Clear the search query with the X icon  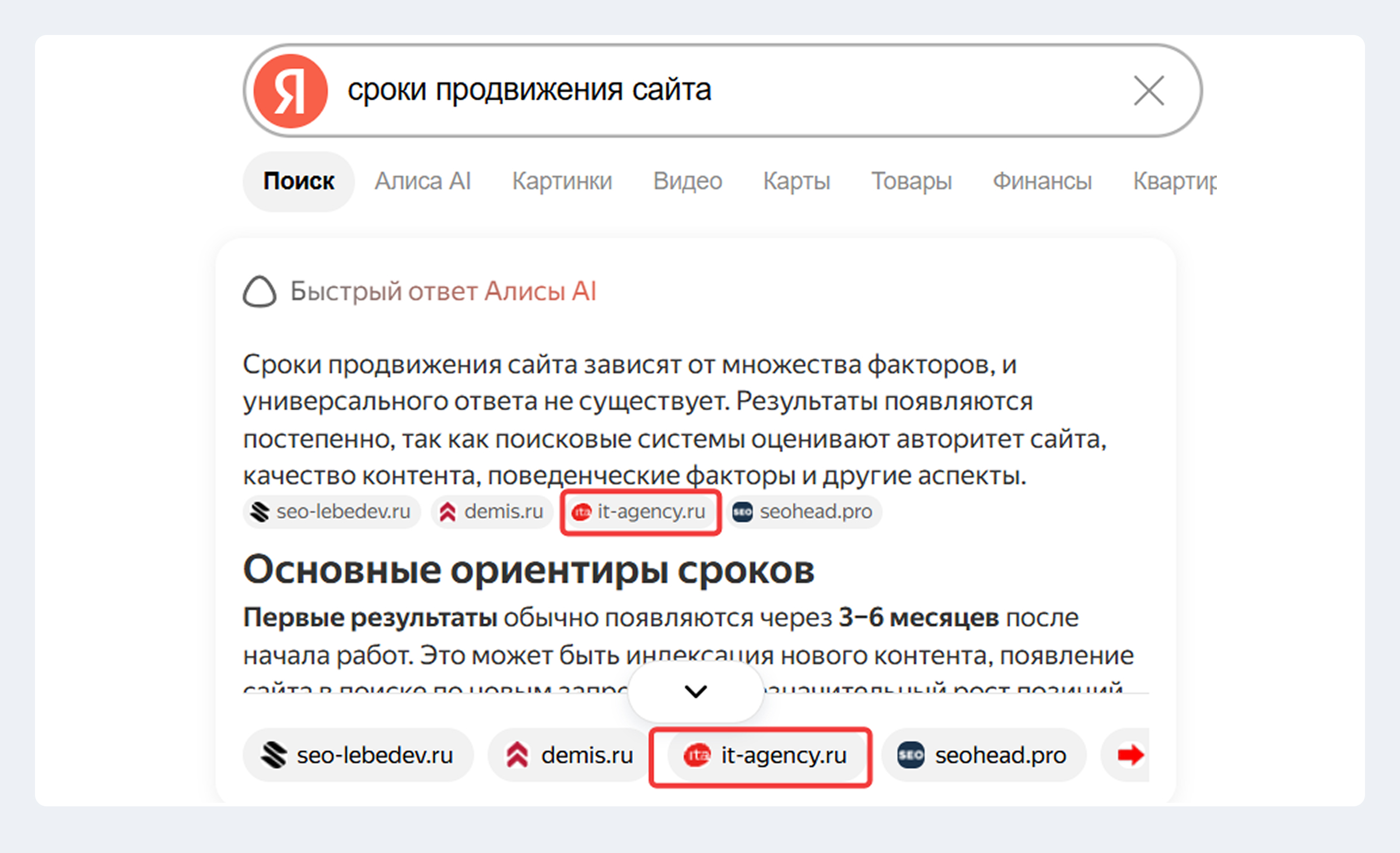1149,90
